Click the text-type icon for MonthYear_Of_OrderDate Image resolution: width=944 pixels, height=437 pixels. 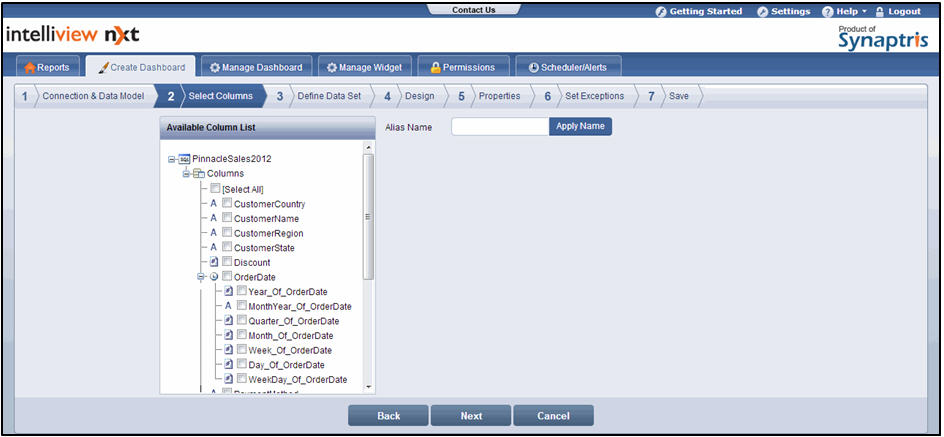pyautogui.click(x=228, y=306)
